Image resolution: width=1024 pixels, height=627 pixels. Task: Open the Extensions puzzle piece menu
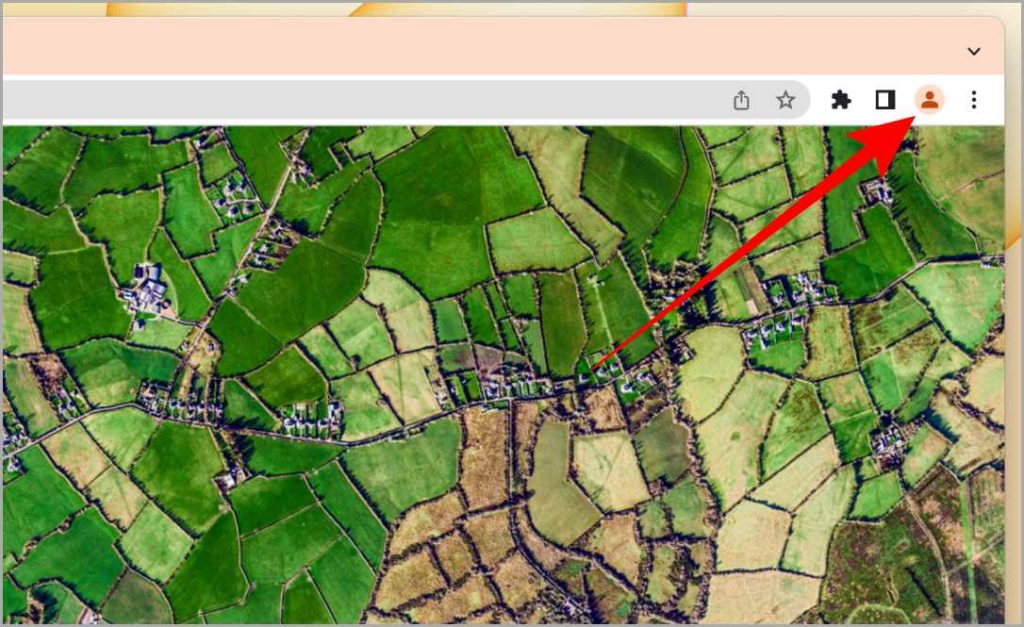tap(841, 100)
